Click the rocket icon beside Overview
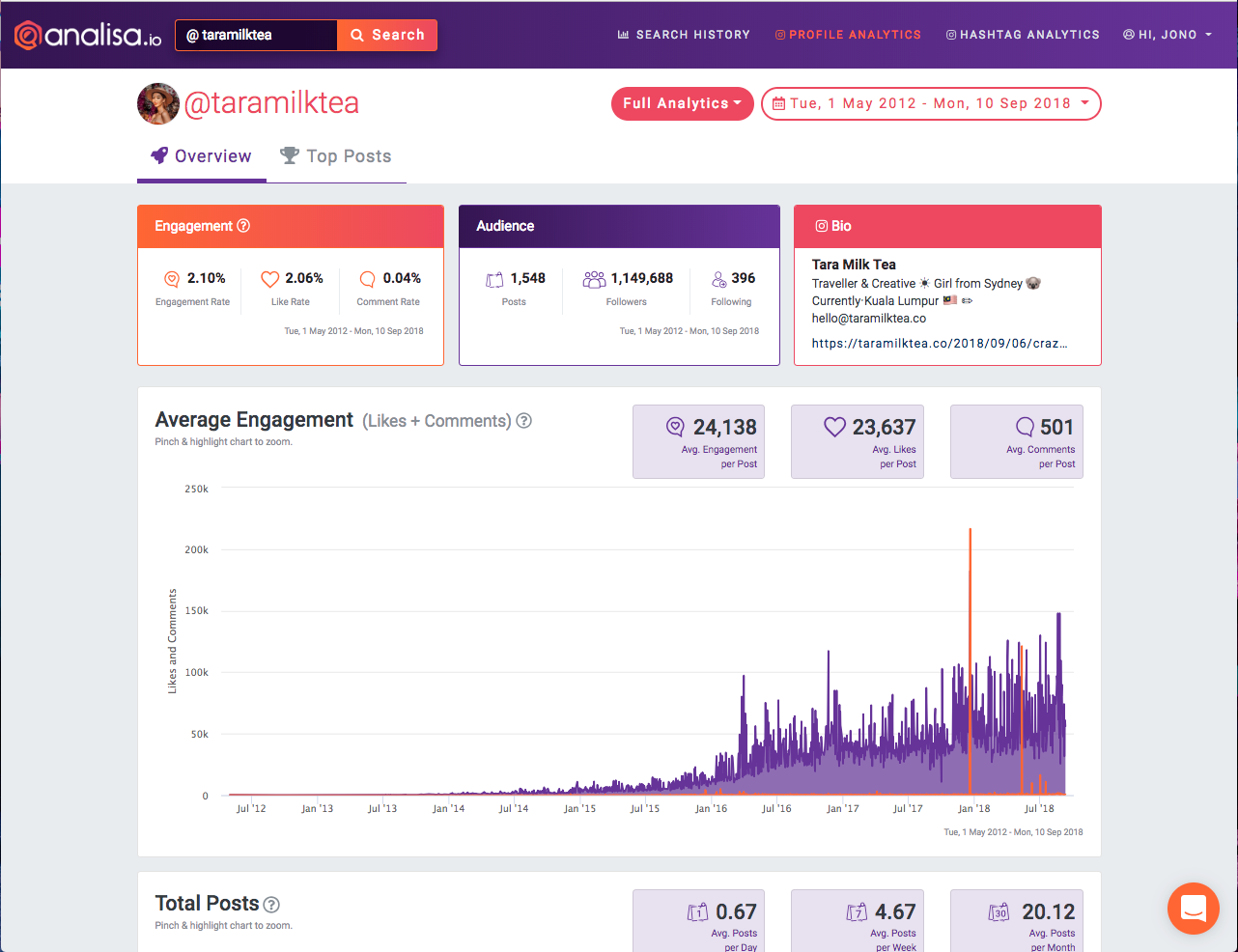 [x=159, y=155]
